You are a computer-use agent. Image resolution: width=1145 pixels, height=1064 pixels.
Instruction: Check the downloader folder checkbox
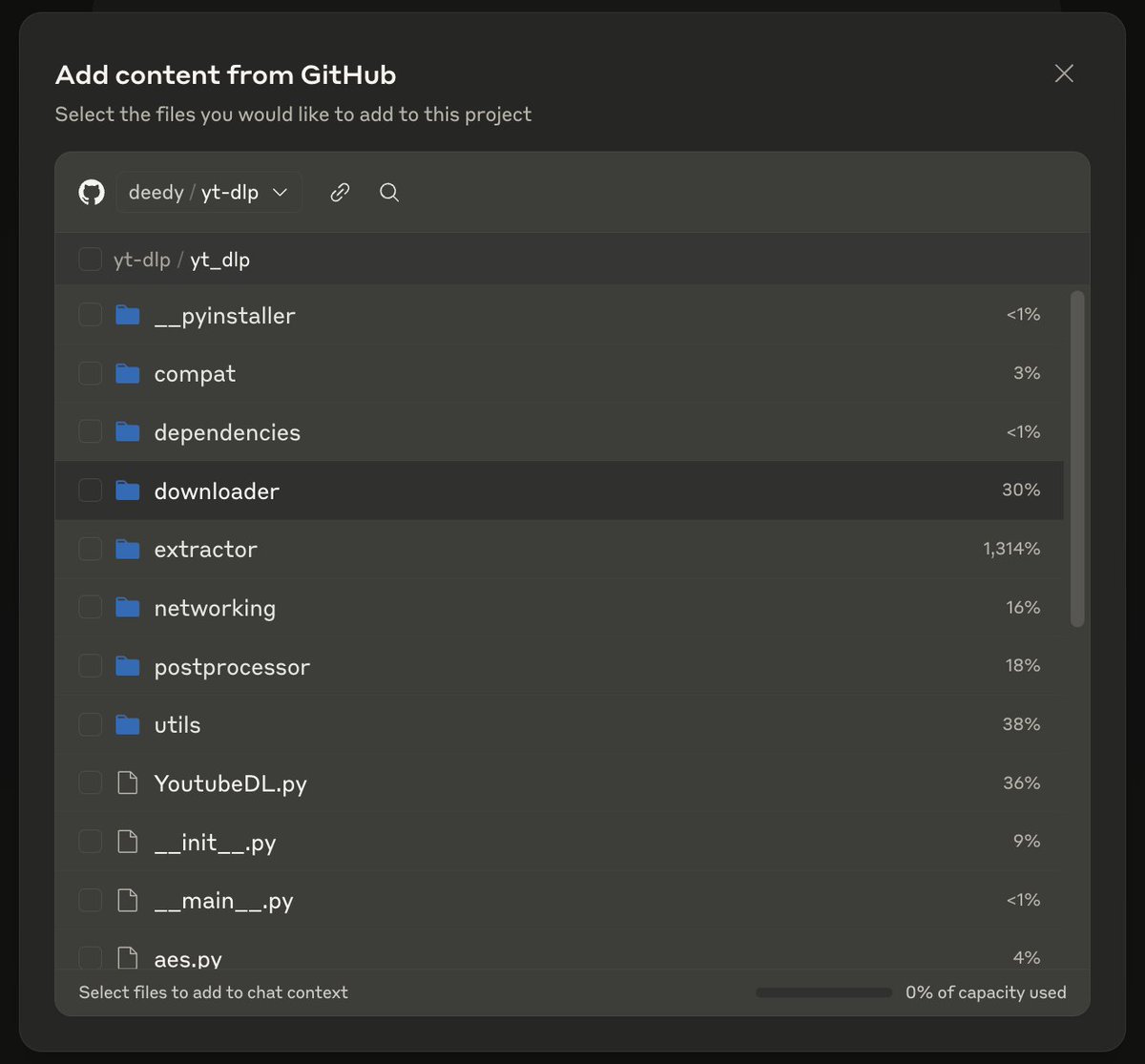click(x=90, y=490)
